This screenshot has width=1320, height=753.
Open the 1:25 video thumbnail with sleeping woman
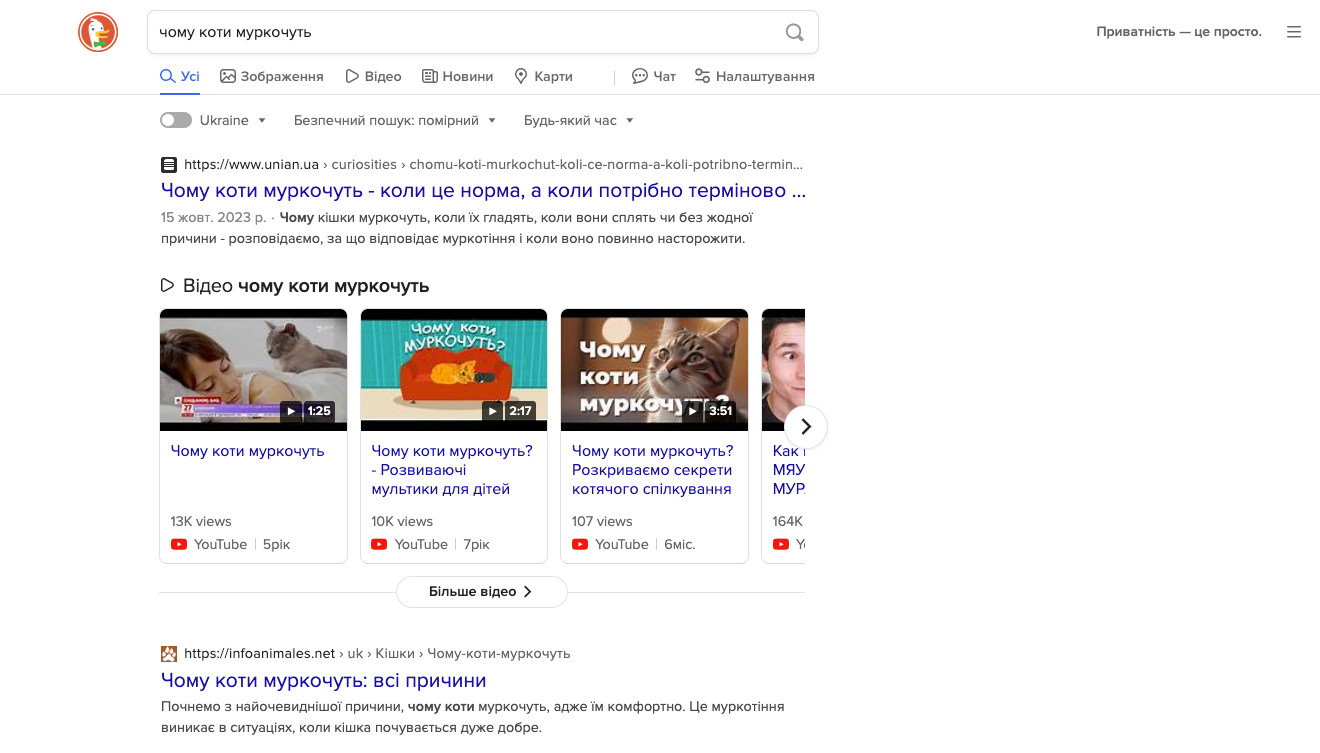253,370
